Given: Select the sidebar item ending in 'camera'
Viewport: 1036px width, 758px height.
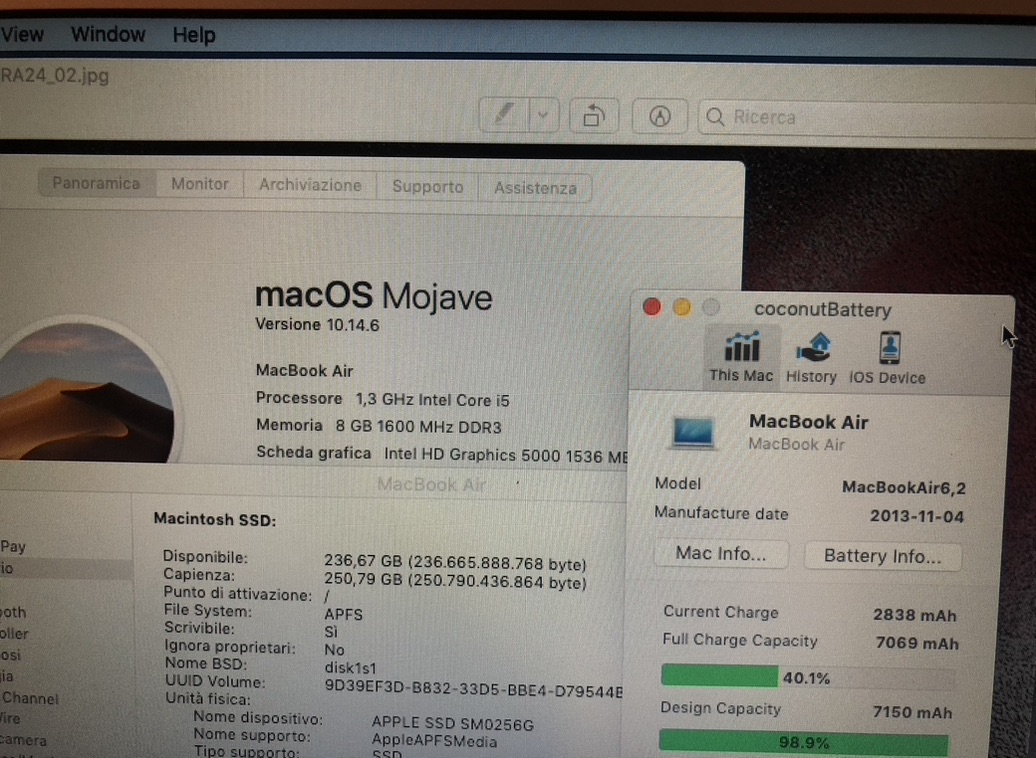Looking at the screenshot, I should coord(23,739).
